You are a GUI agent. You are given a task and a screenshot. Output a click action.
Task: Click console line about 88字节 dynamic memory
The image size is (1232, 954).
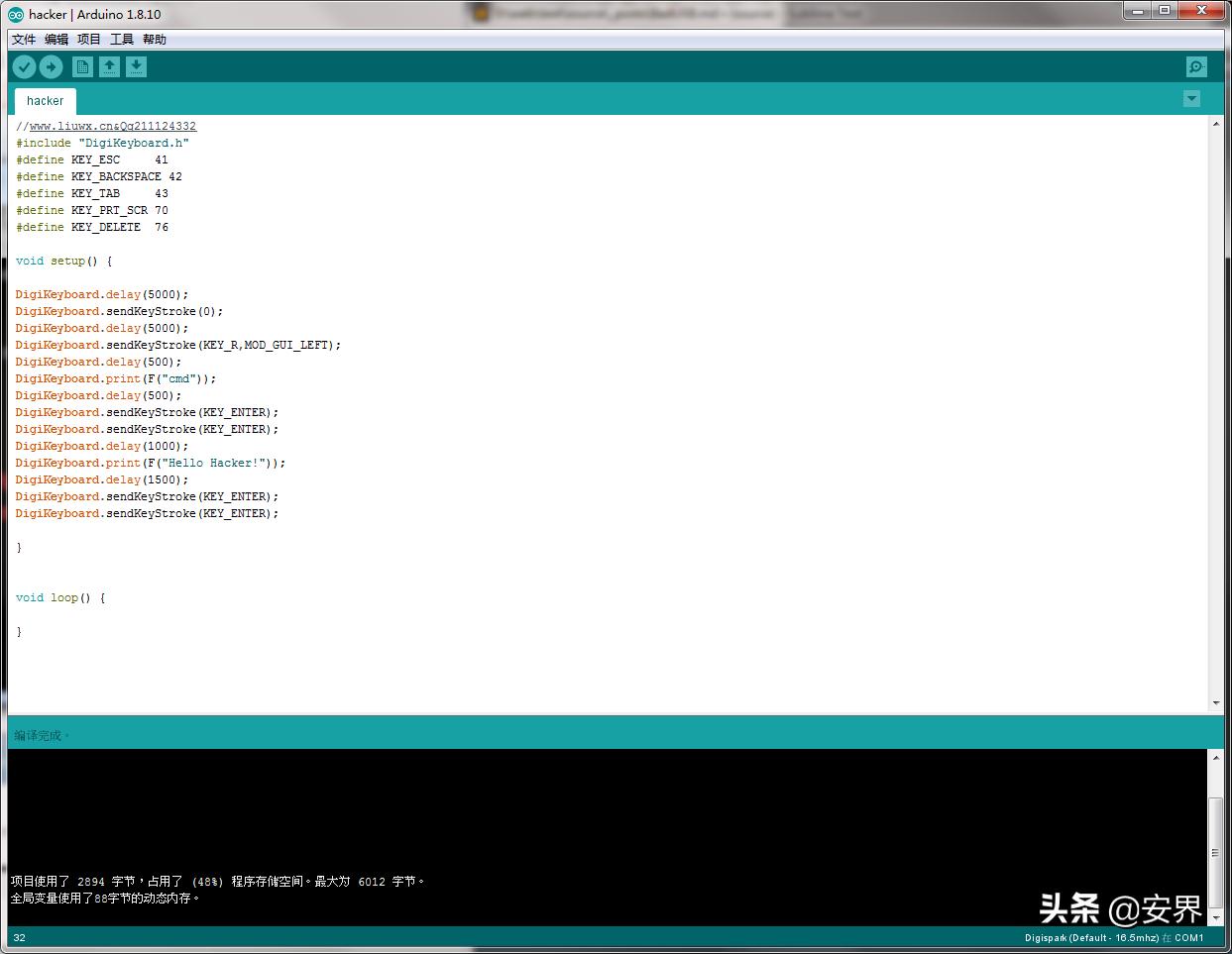pos(106,898)
